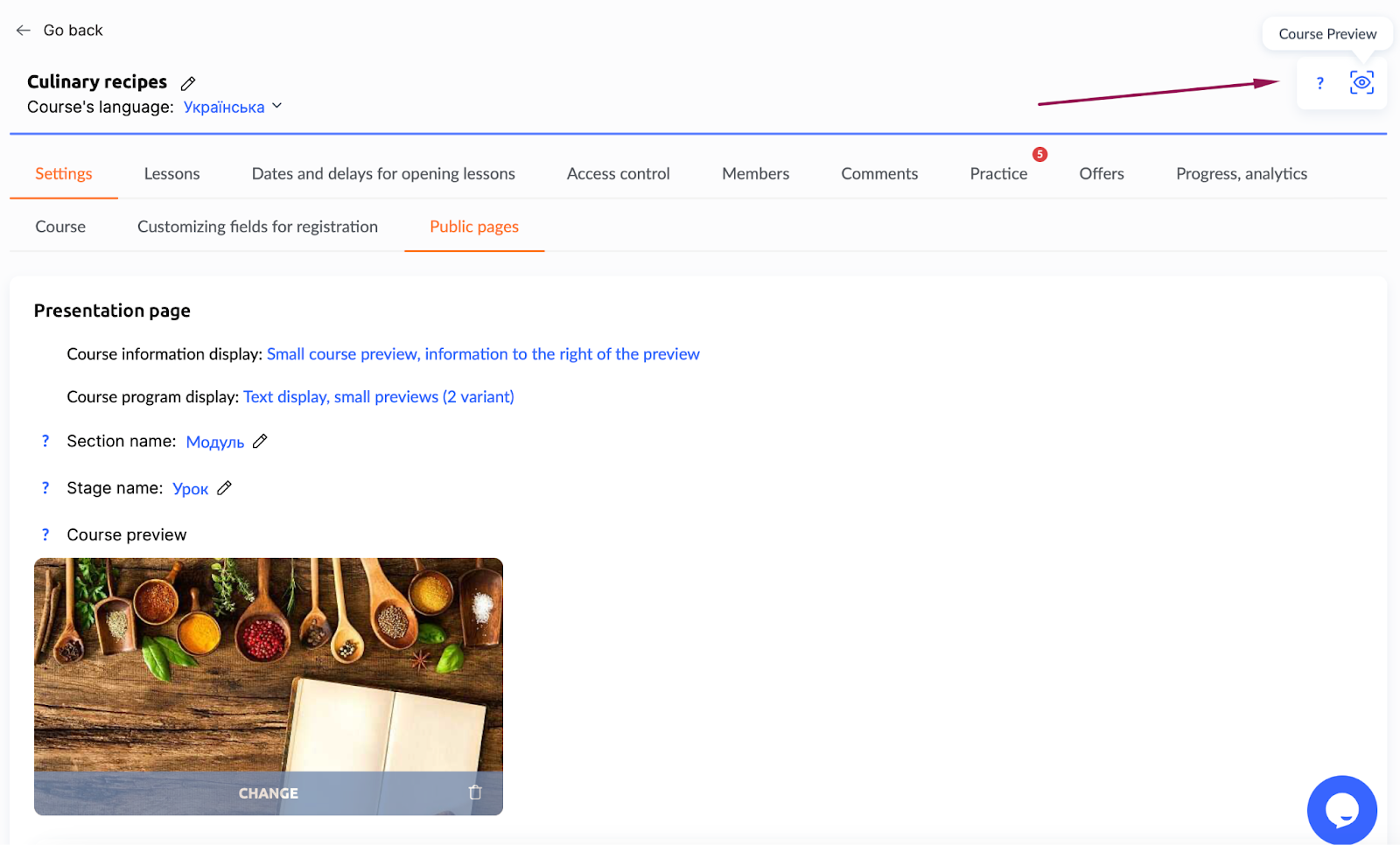Click the Модуль section name link

tap(215, 442)
